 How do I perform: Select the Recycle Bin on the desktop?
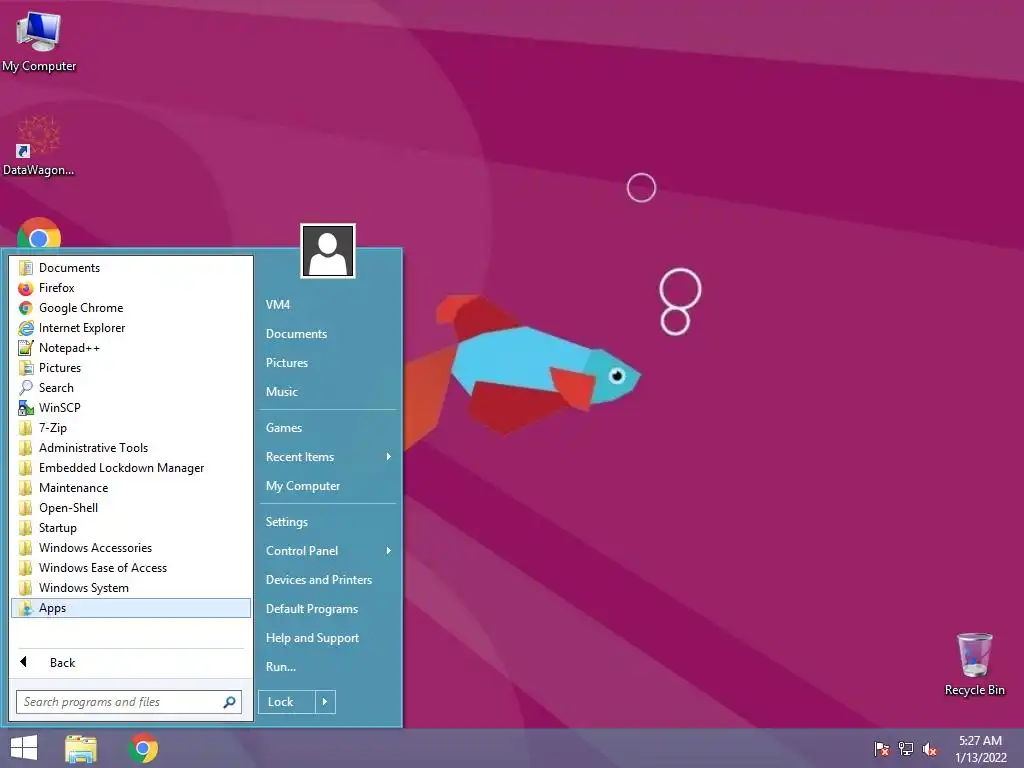[x=974, y=664]
